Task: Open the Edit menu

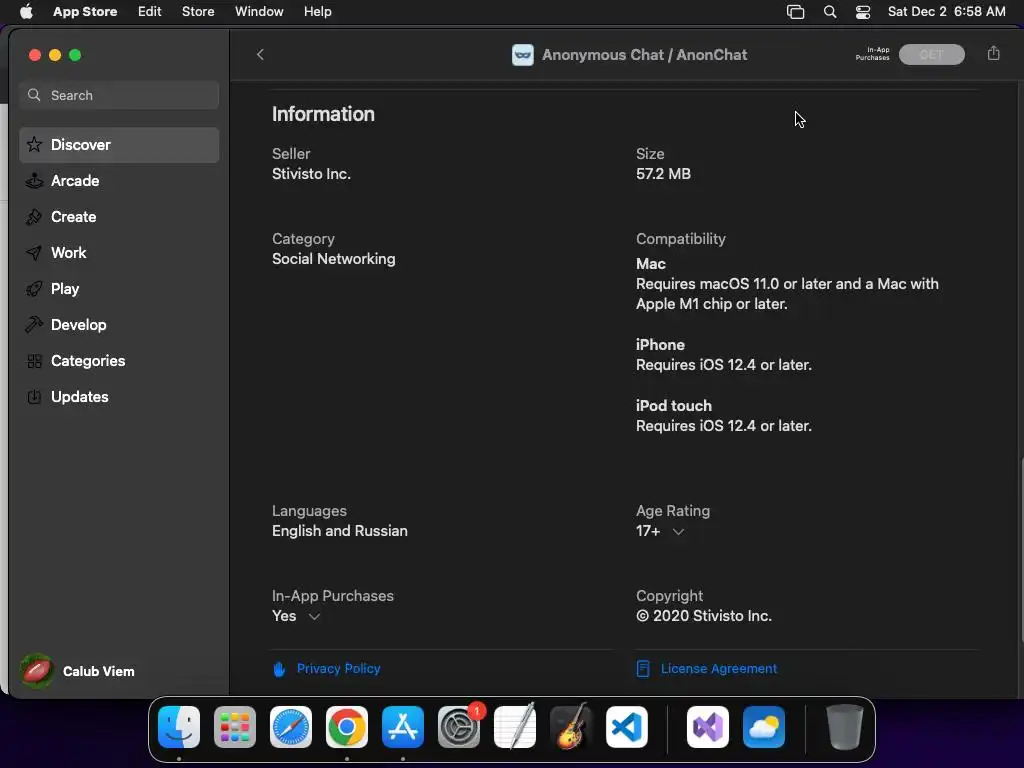Action: pos(150,12)
